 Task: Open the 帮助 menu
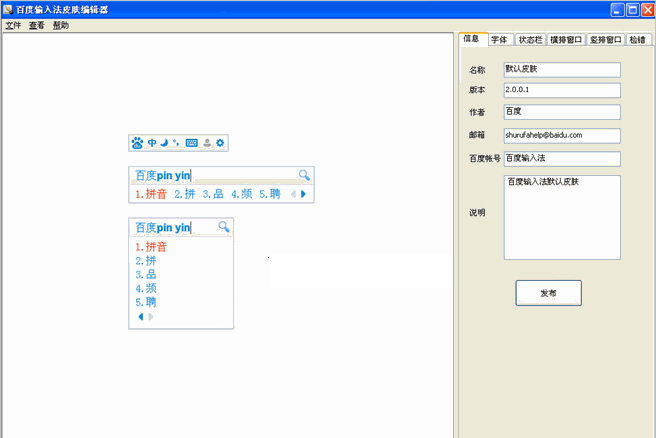[61, 25]
